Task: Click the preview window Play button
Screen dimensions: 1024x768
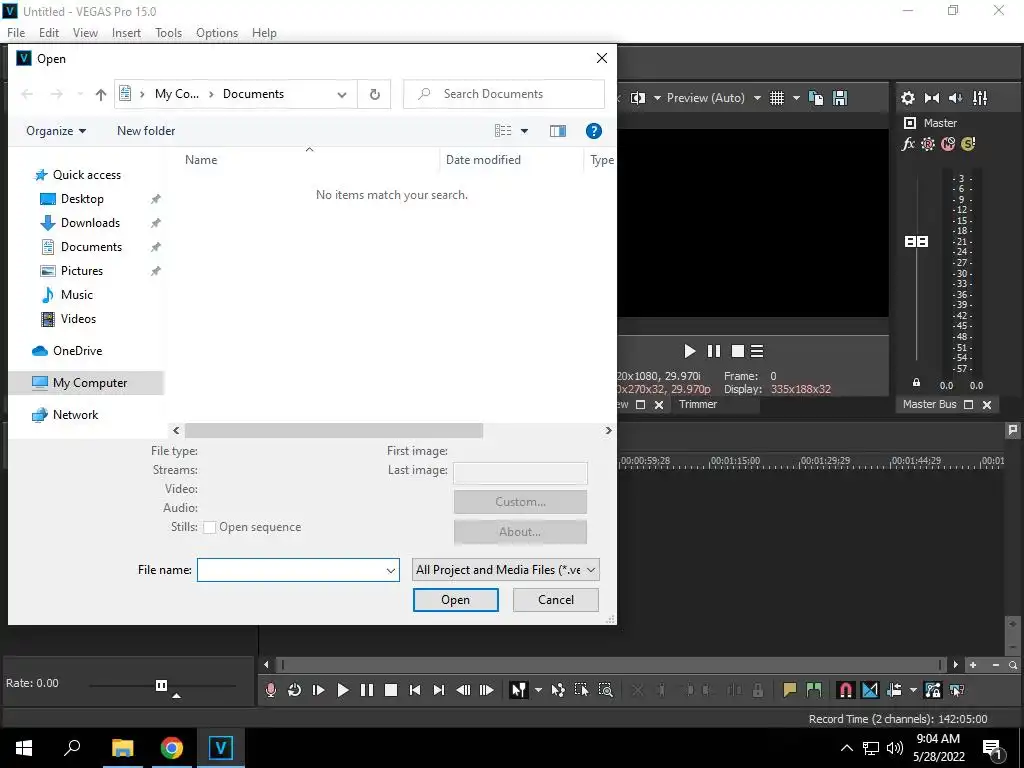Action: pos(690,351)
